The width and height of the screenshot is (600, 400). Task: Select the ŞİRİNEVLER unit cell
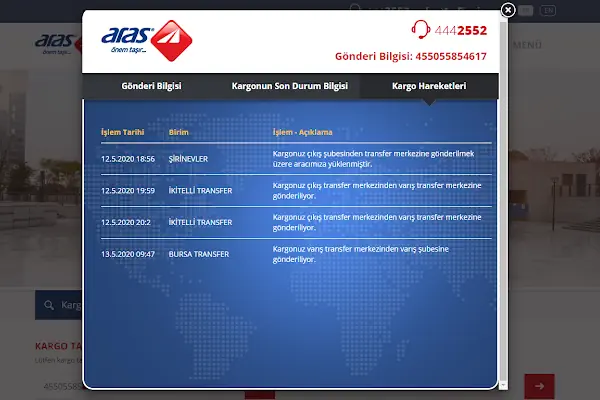[188, 159]
